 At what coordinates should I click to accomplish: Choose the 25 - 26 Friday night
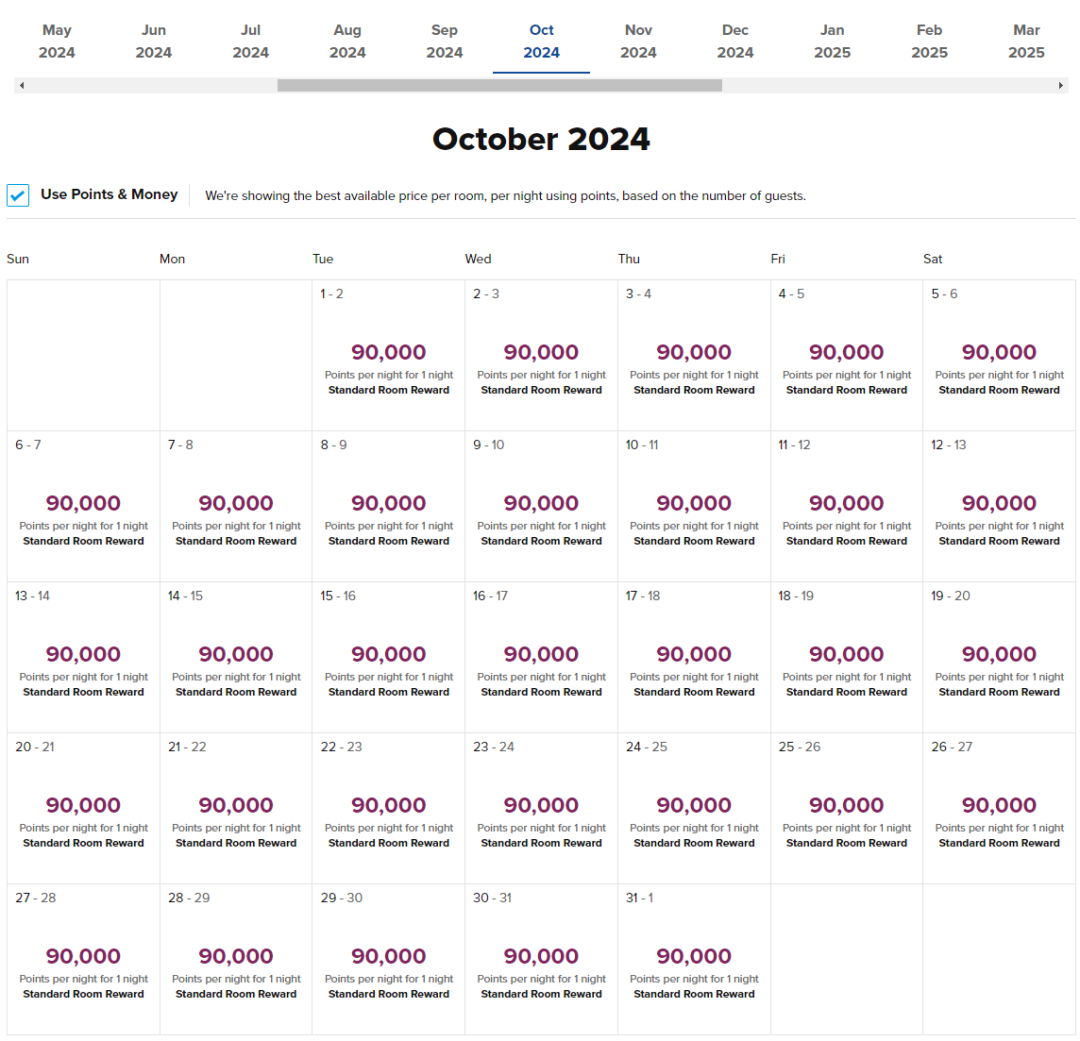[x=846, y=808]
